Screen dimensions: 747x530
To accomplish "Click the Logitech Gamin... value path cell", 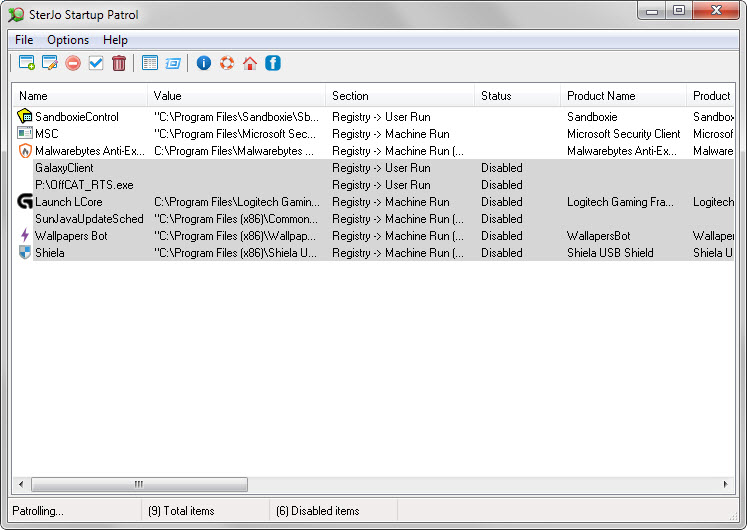I will tap(237, 202).
